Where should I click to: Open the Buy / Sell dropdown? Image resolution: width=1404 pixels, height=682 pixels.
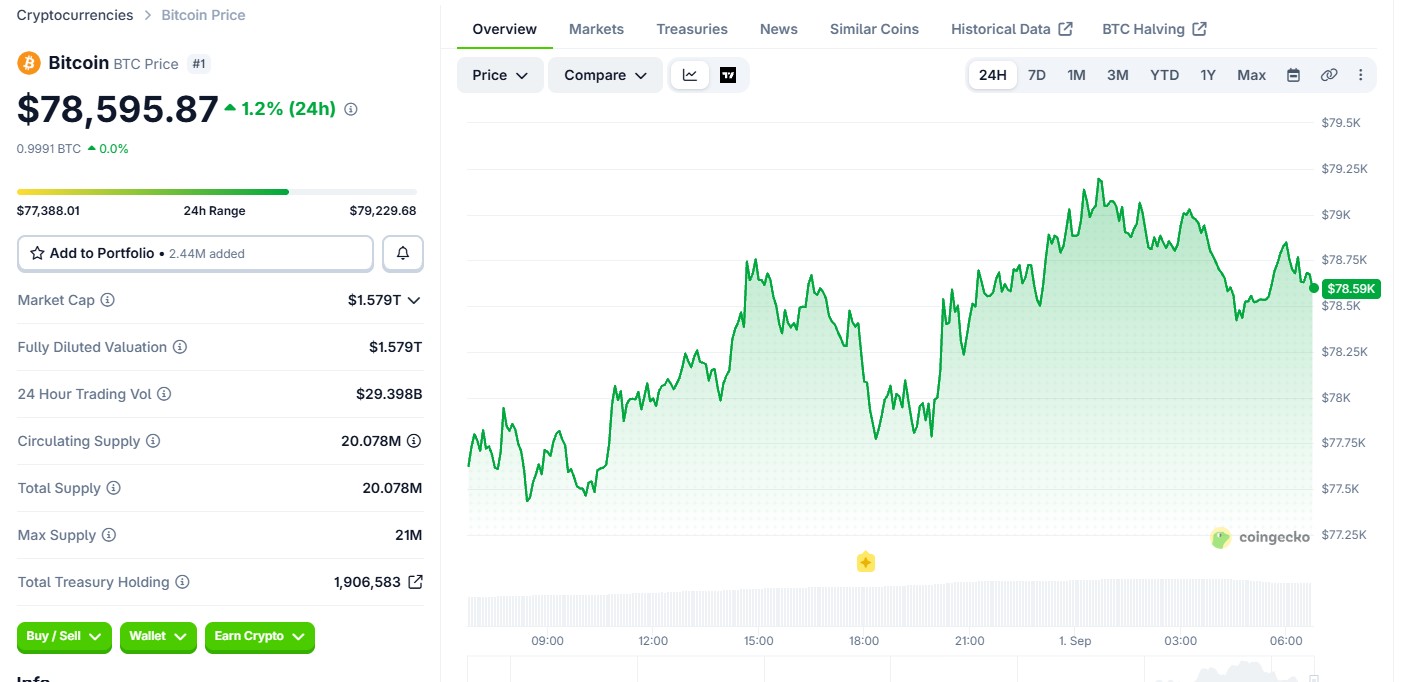(64, 636)
